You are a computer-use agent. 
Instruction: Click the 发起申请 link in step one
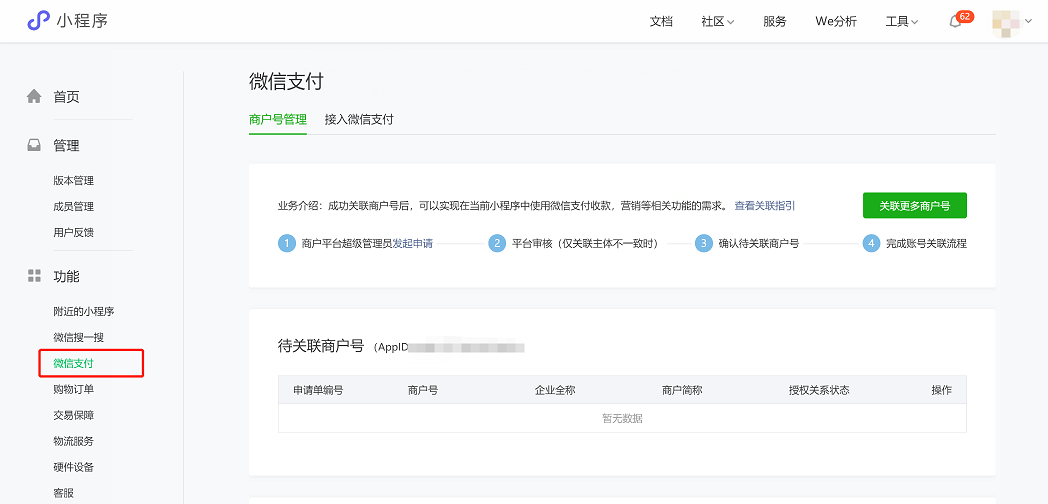(412, 243)
